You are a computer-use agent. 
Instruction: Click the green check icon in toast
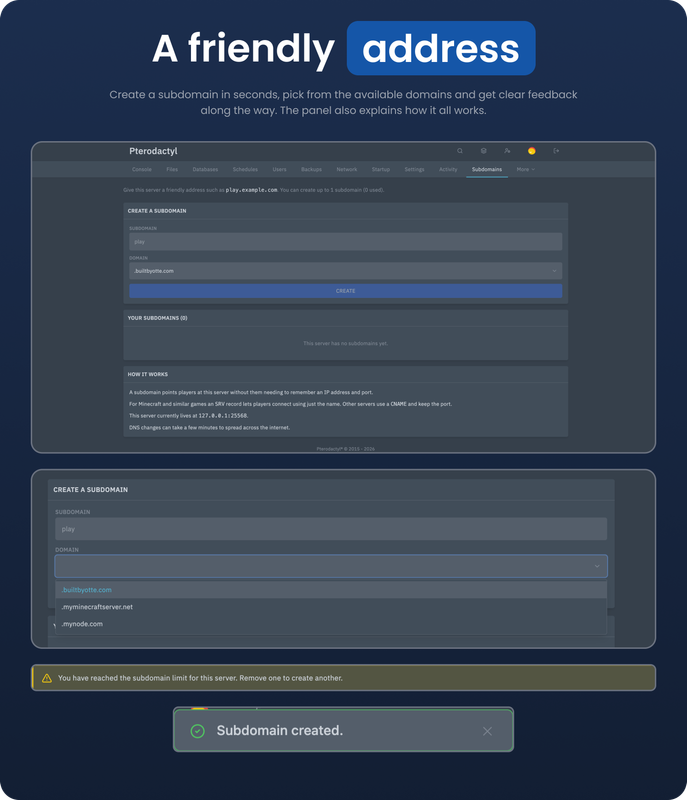197,731
